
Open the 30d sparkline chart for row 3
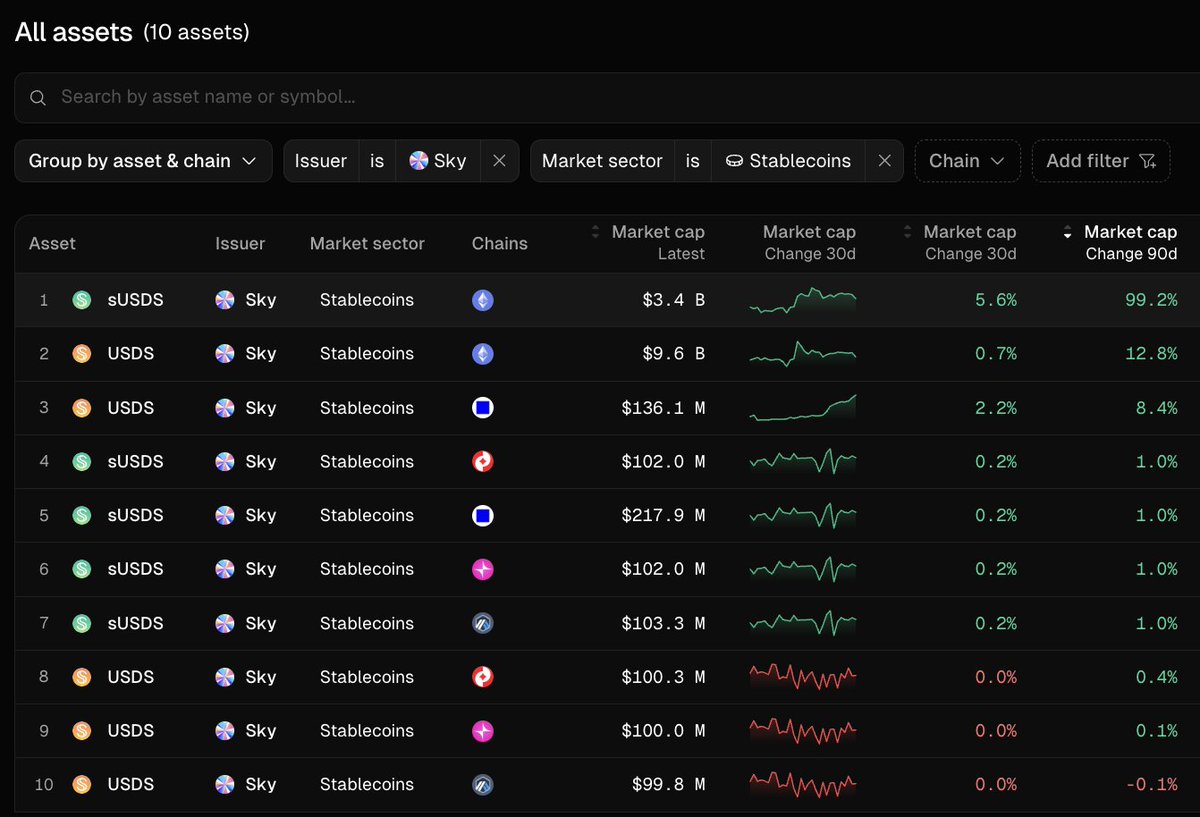pos(803,408)
